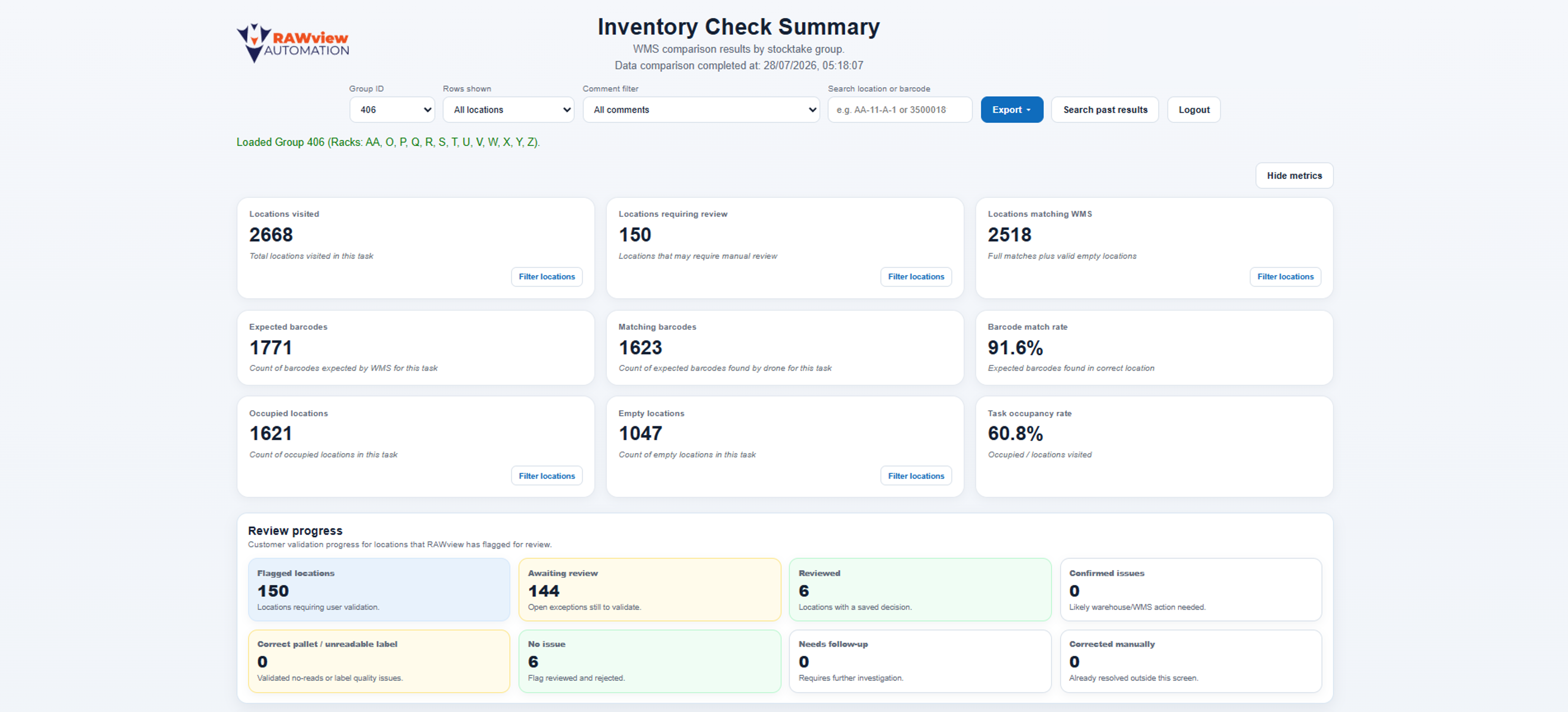Screen dimensions: 1568x712
Task: Filter locations under Locations visited card
Action: pyautogui.click(x=547, y=276)
